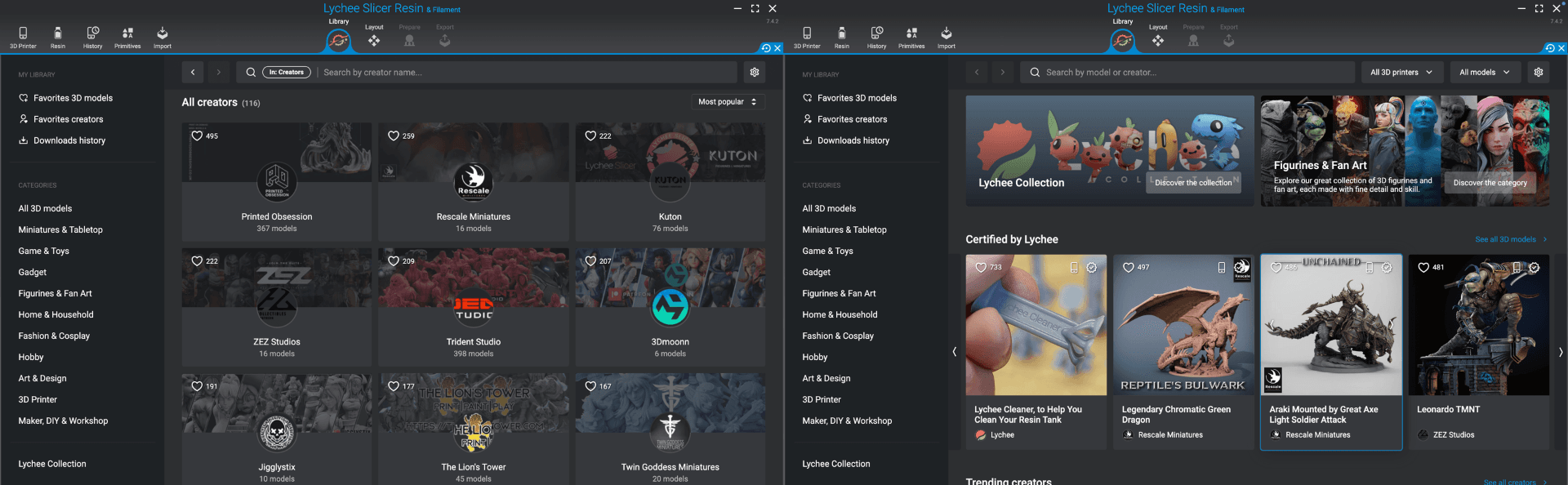Open the Printed Obsession creator logo
Screen dimensions: 1568x485
click(x=277, y=181)
